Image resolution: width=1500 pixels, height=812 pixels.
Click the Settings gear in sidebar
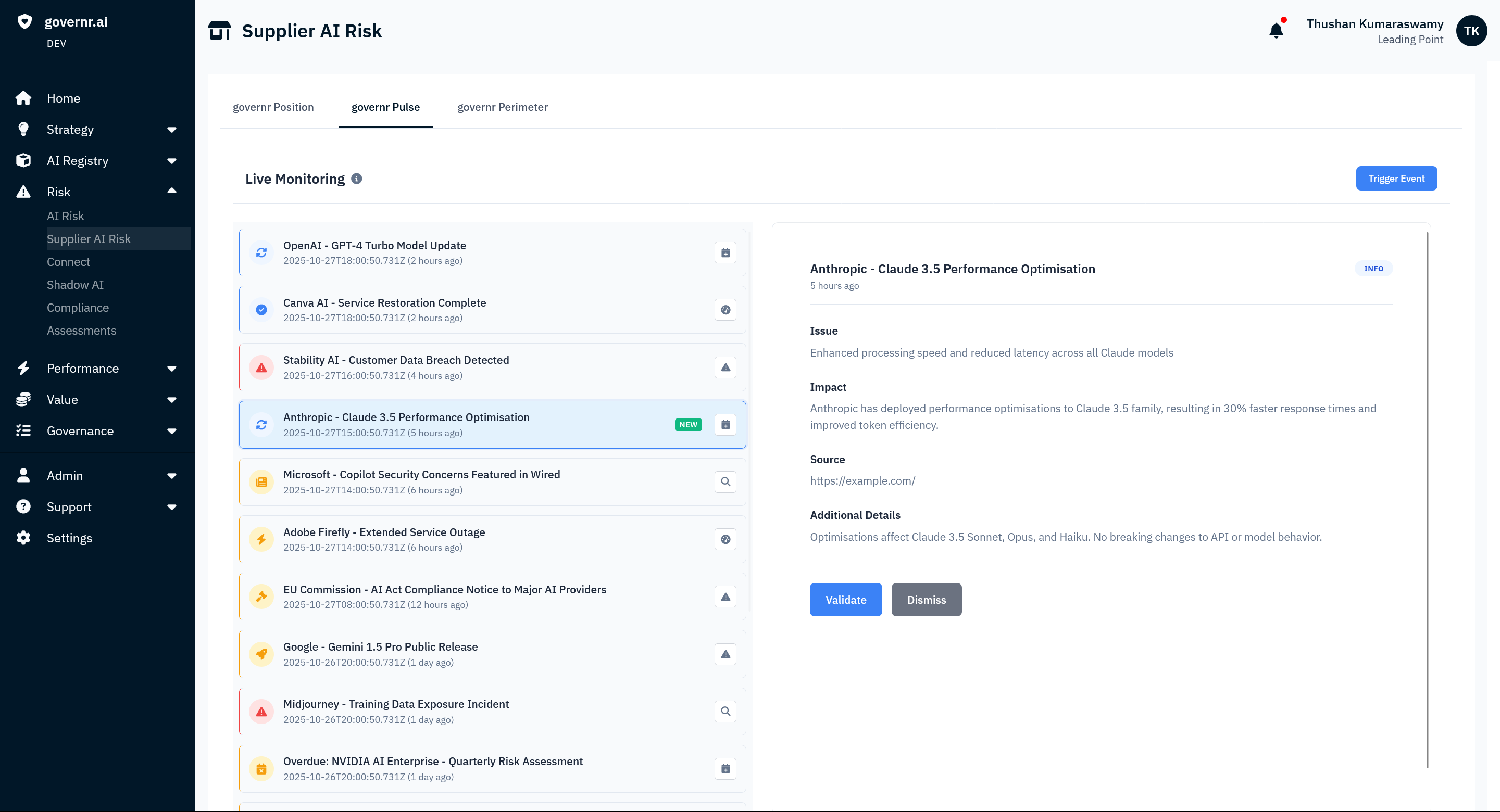point(23,538)
